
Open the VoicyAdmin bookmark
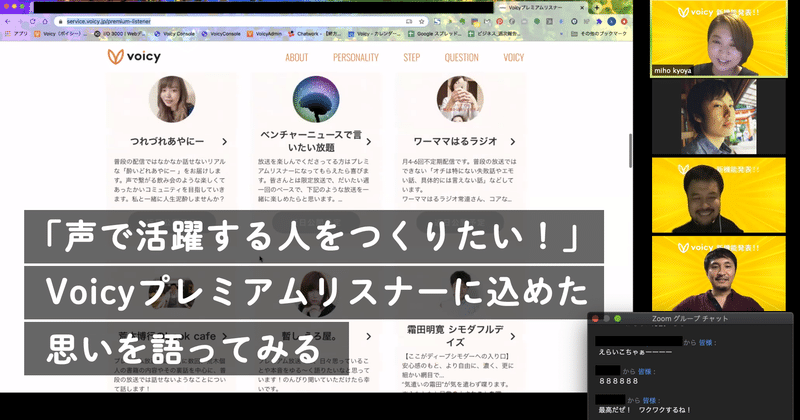coord(264,34)
